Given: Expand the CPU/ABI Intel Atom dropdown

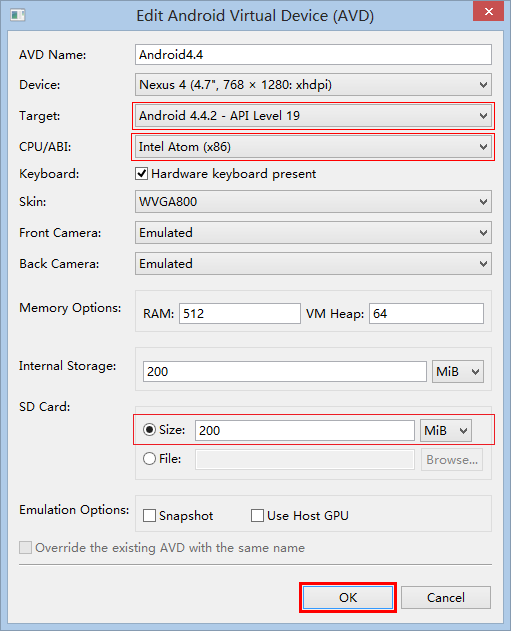Looking at the screenshot, I should click(313, 146).
